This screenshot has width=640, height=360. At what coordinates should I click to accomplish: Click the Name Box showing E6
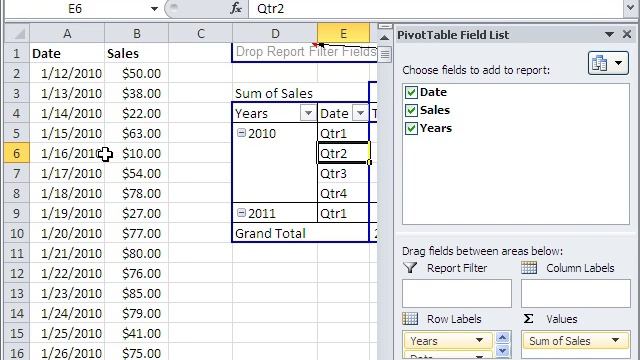[x=76, y=9]
